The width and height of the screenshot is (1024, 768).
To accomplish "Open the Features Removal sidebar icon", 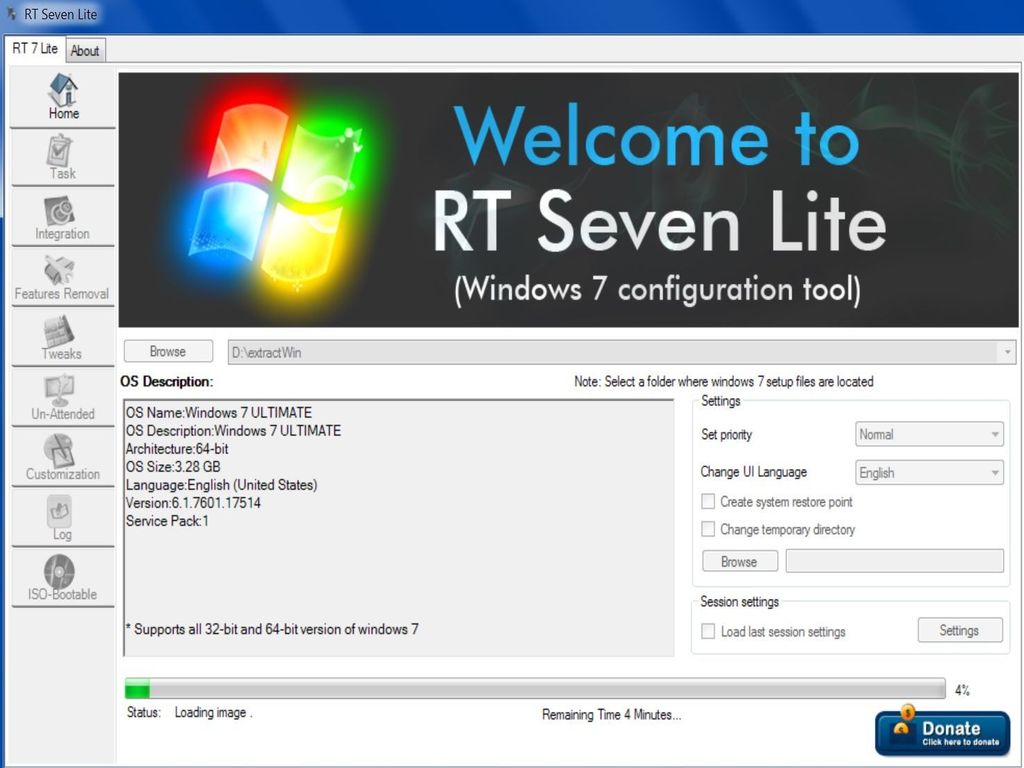I will coord(59,270).
